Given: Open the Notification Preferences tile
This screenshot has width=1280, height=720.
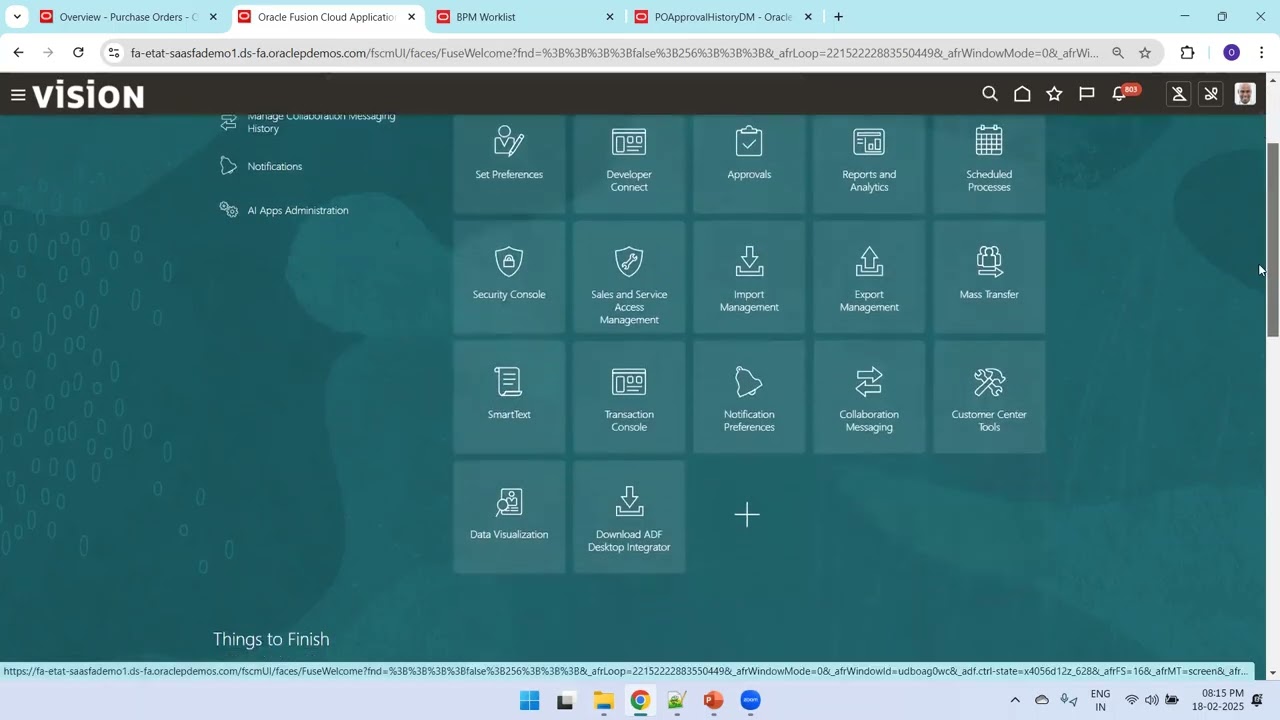Looking at the screenshot, I should point(749,397).
